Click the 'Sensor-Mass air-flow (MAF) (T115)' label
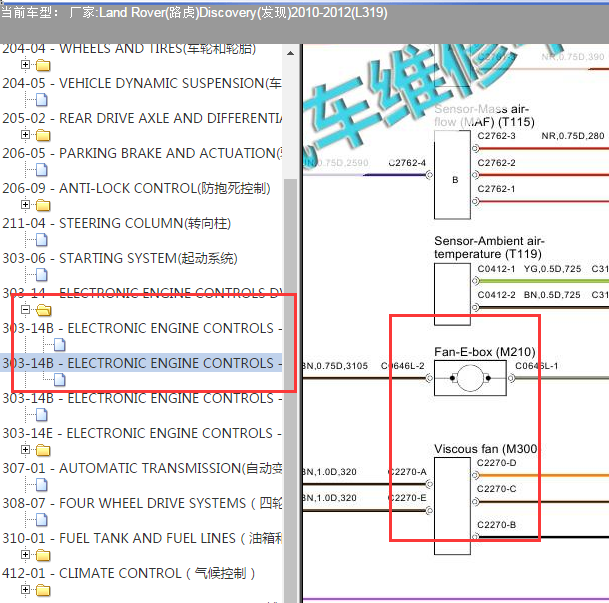Screen dimensions: 609x603 (484, 115)
